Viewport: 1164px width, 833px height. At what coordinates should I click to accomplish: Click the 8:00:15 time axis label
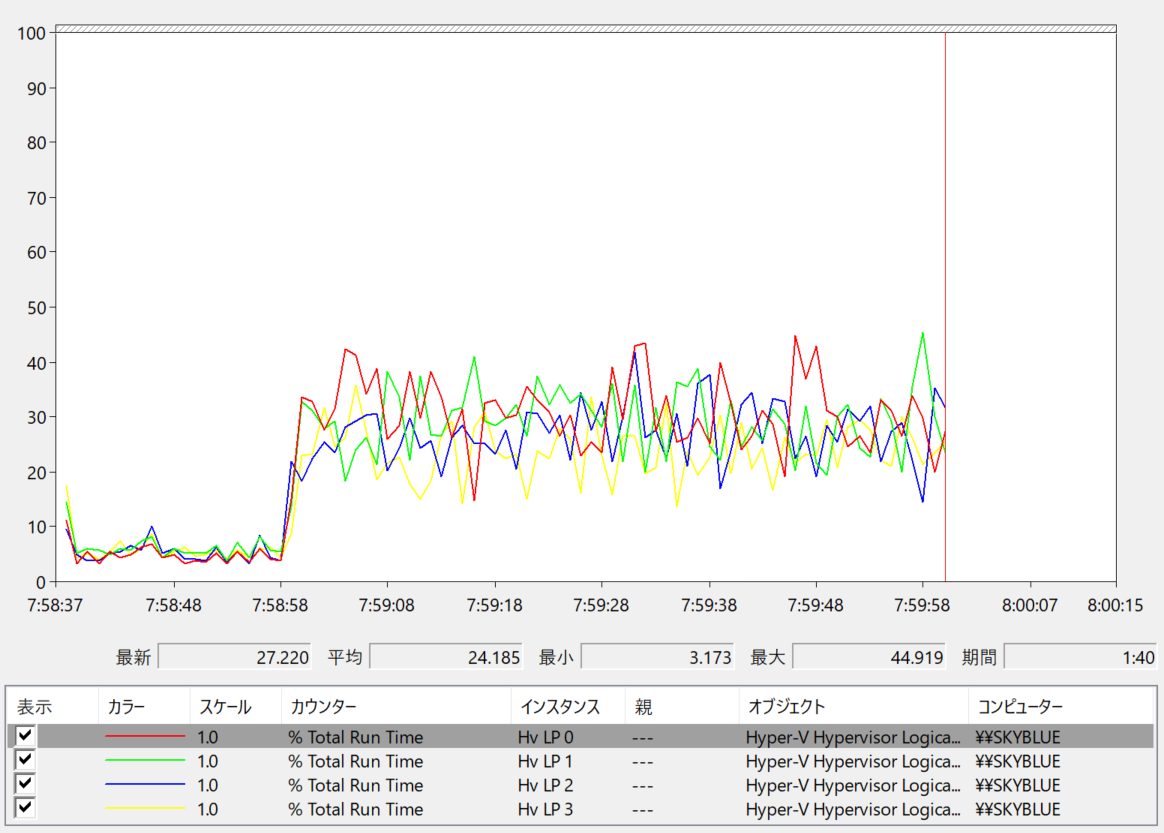tap(1115, 605)
